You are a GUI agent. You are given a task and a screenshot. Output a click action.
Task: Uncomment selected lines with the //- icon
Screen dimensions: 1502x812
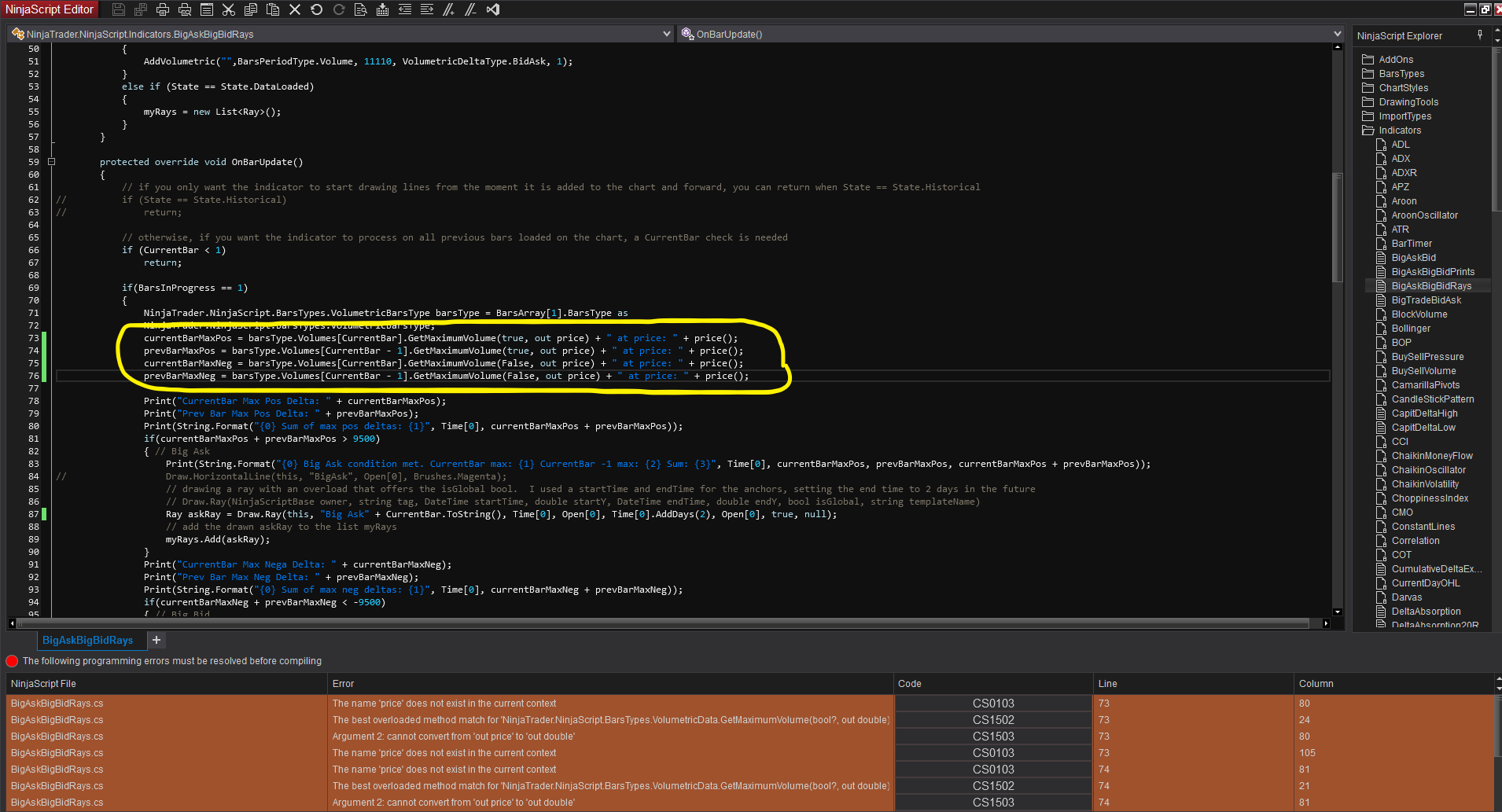(471, 9)
